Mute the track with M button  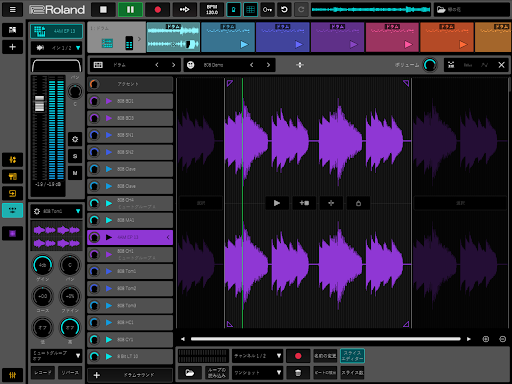[75, 173]
